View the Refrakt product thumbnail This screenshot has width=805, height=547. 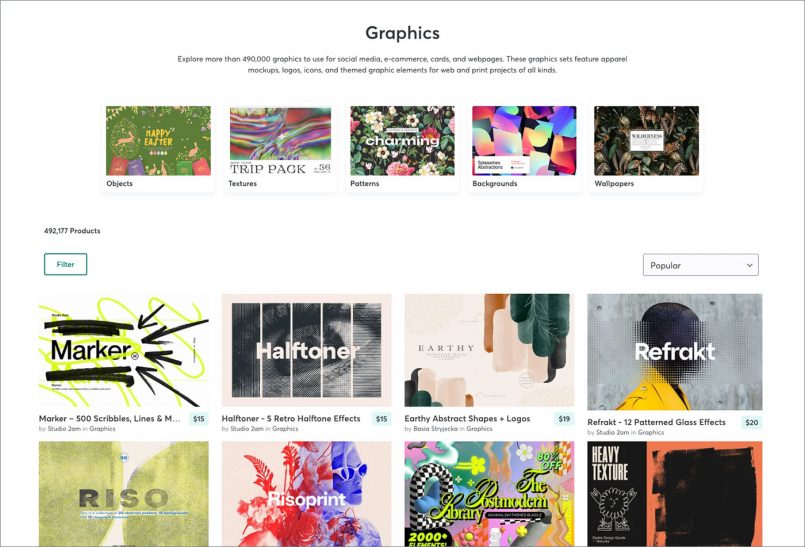pos(675,352)
